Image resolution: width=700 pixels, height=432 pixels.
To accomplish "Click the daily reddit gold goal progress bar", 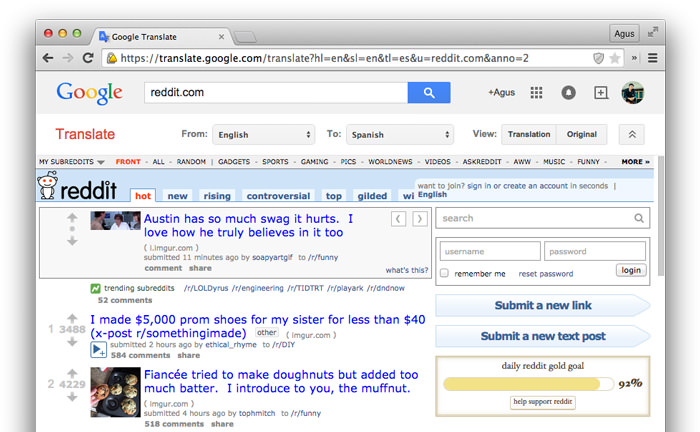I will click(529, 384).
